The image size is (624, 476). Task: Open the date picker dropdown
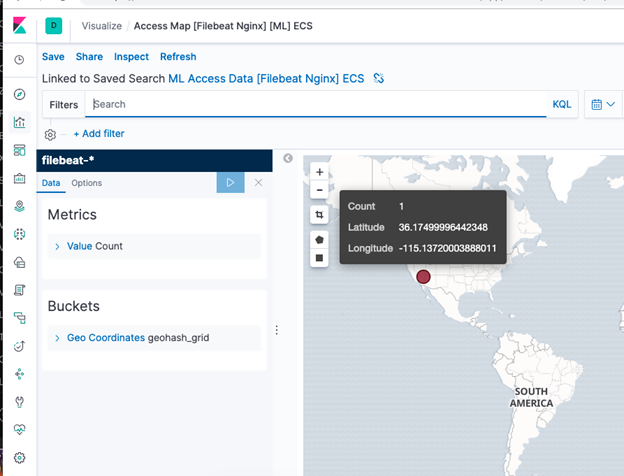(x=603, y=104)
